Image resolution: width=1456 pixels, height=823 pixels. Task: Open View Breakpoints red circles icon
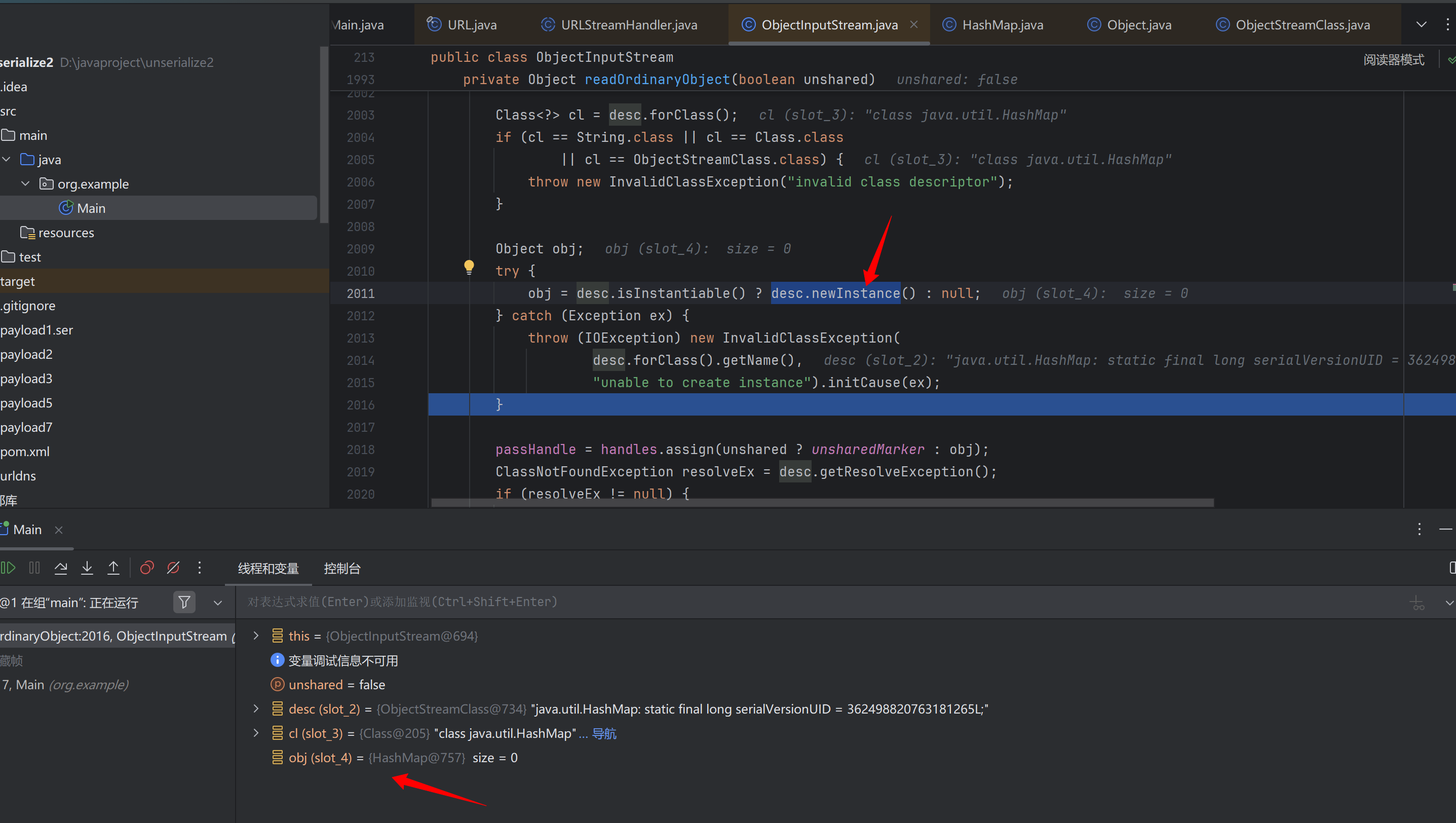point(147,568)
